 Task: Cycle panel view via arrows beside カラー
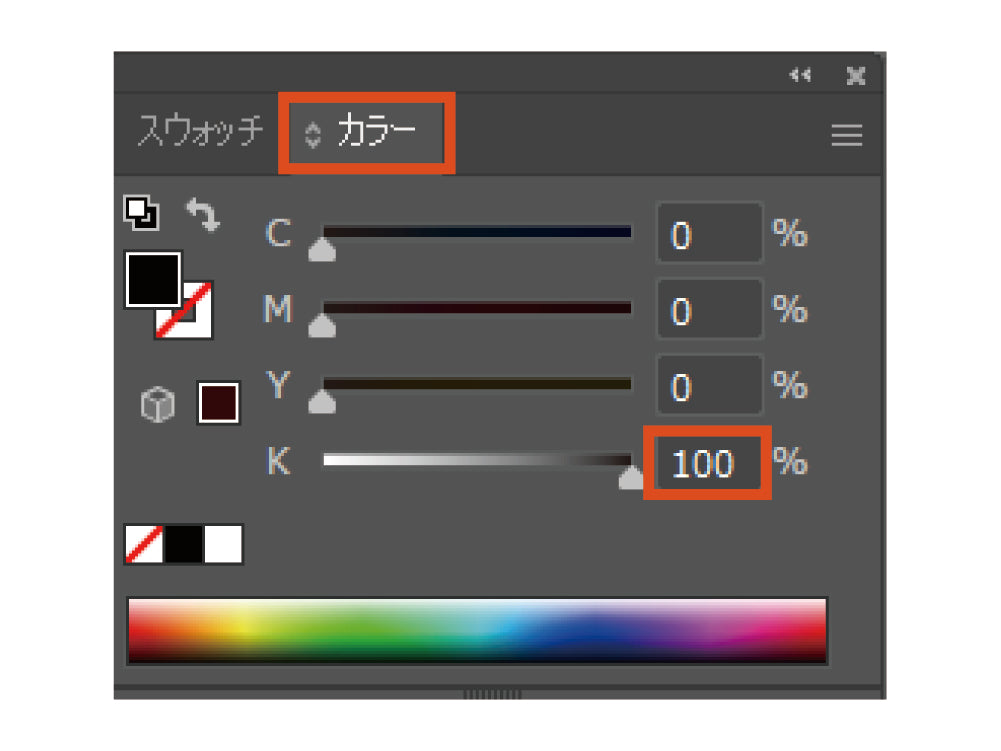coord(312,135)
